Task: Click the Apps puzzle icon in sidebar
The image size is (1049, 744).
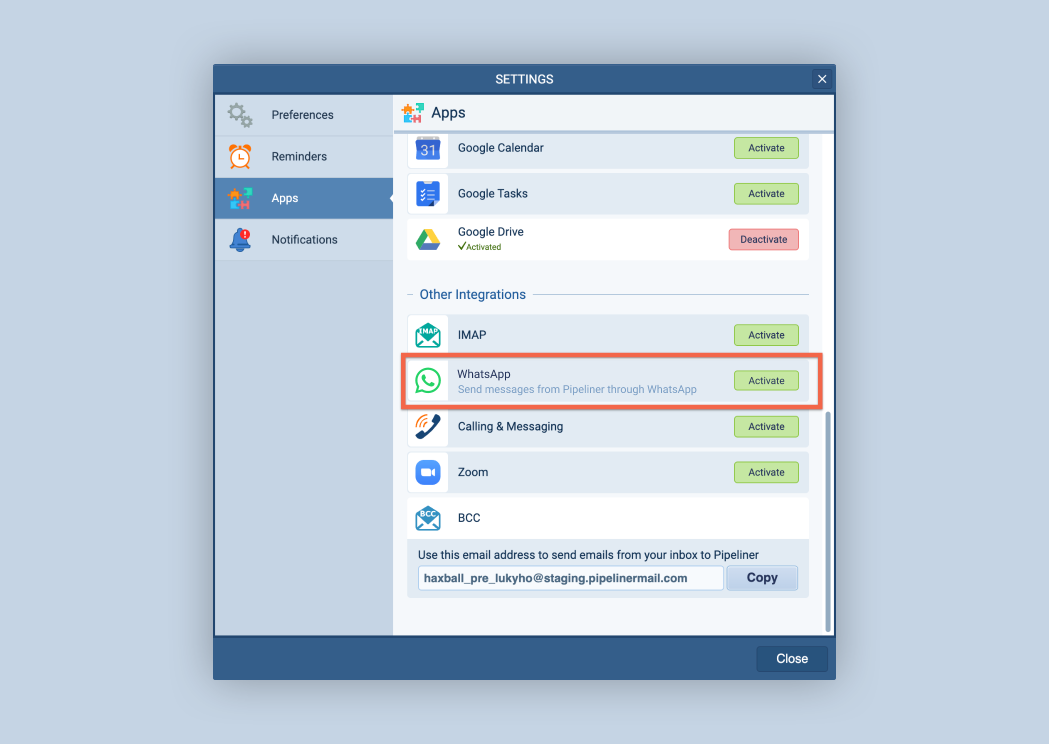Action: [x=240, y=198]
